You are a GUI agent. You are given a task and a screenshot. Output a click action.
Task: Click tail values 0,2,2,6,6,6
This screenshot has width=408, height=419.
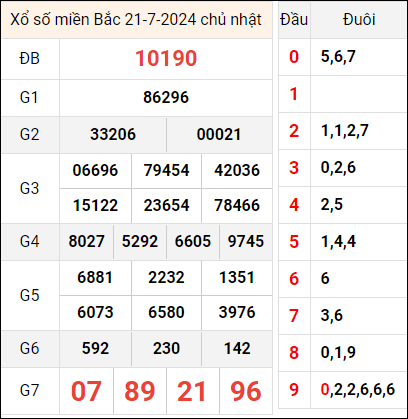[358, 390]
